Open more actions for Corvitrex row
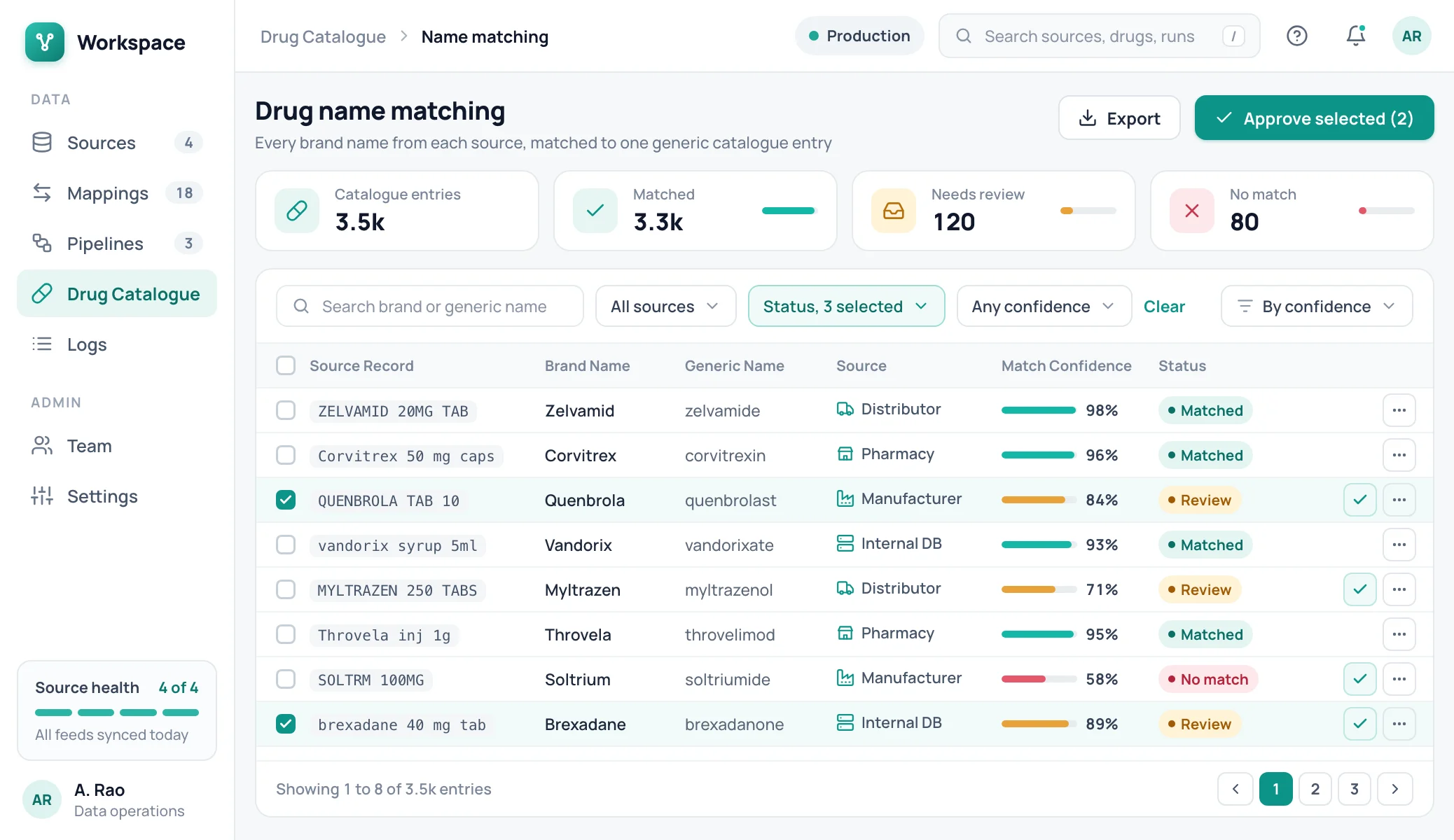1454x840 pixels. tap(1399, 455)
